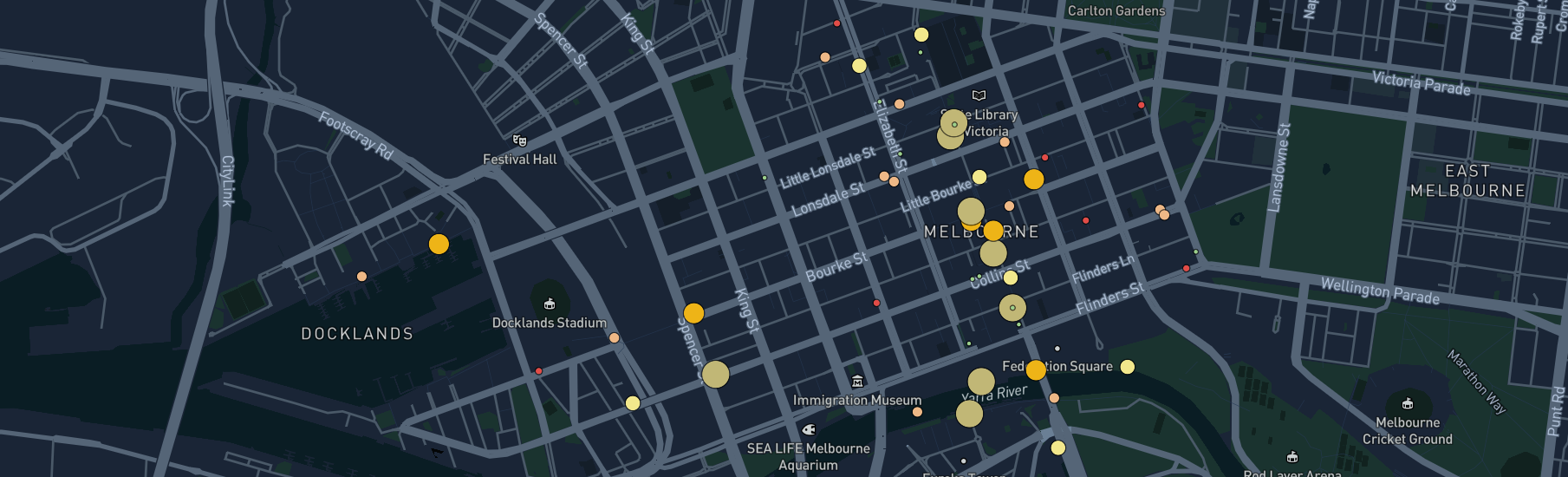Select the Yarra River label

[997, 393]
